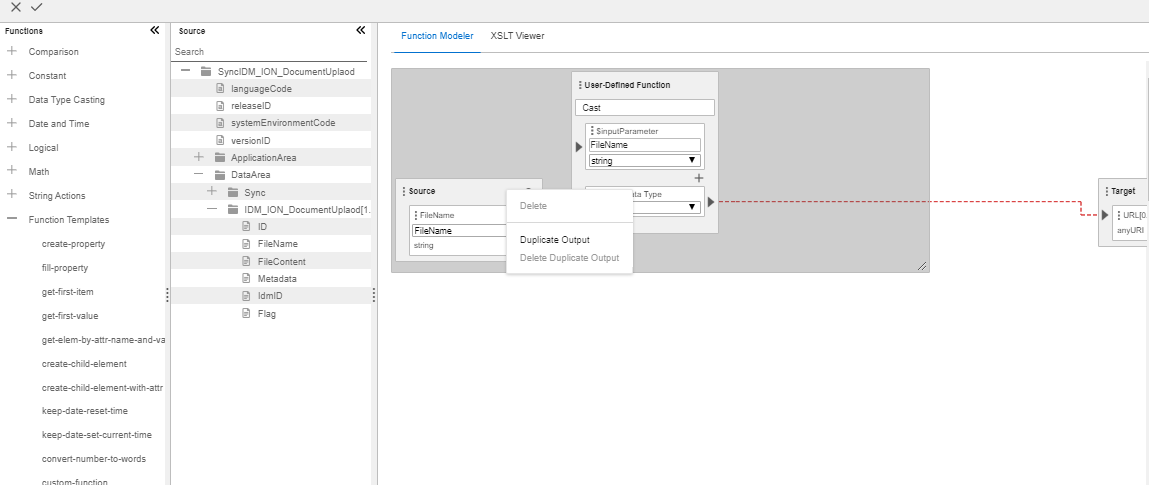The height and width of the screenshot is (485, 1149).
Task: Select the get-first-item function template
Action: [x=67, y=292]
